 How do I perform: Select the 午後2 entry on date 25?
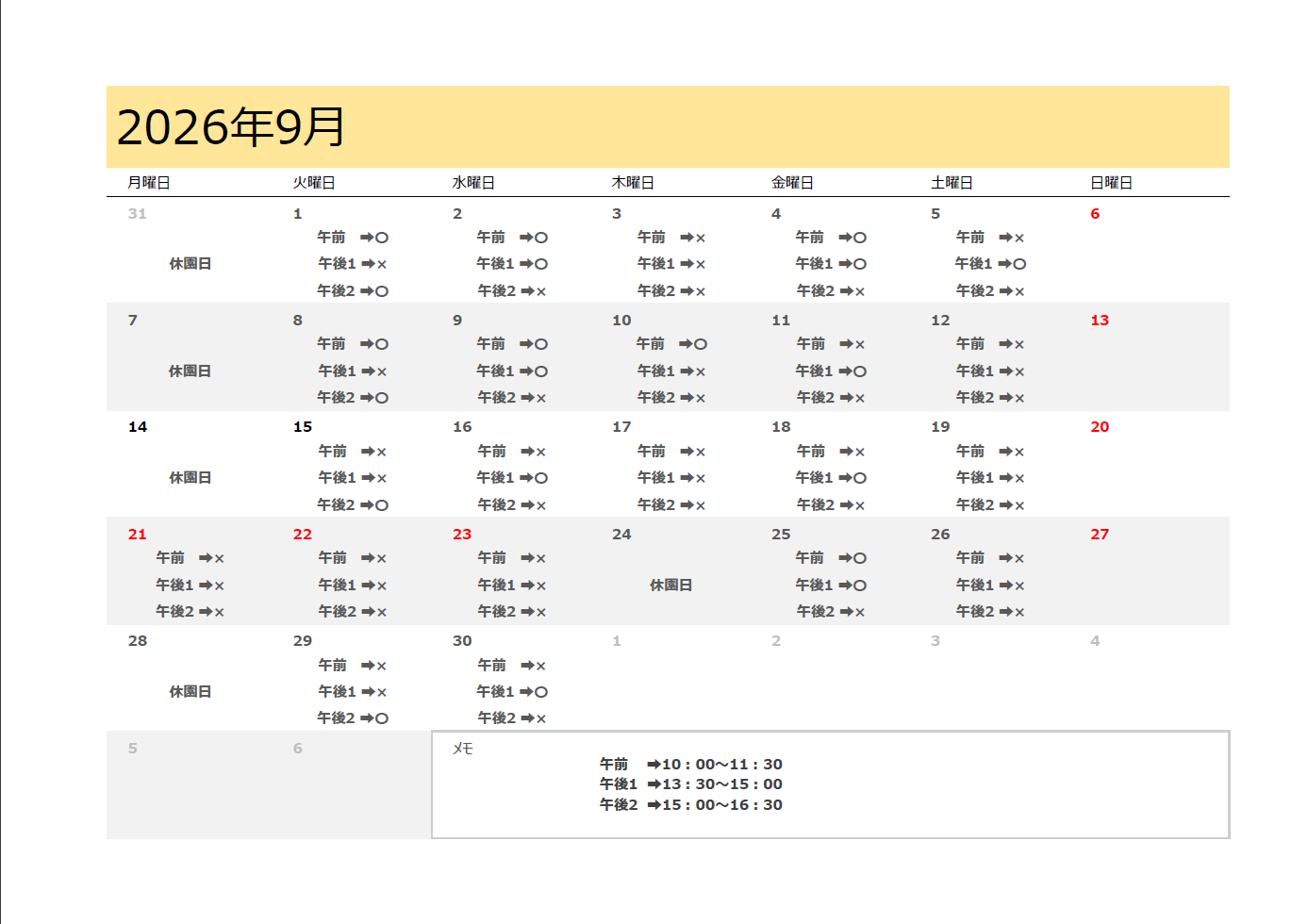831,612
